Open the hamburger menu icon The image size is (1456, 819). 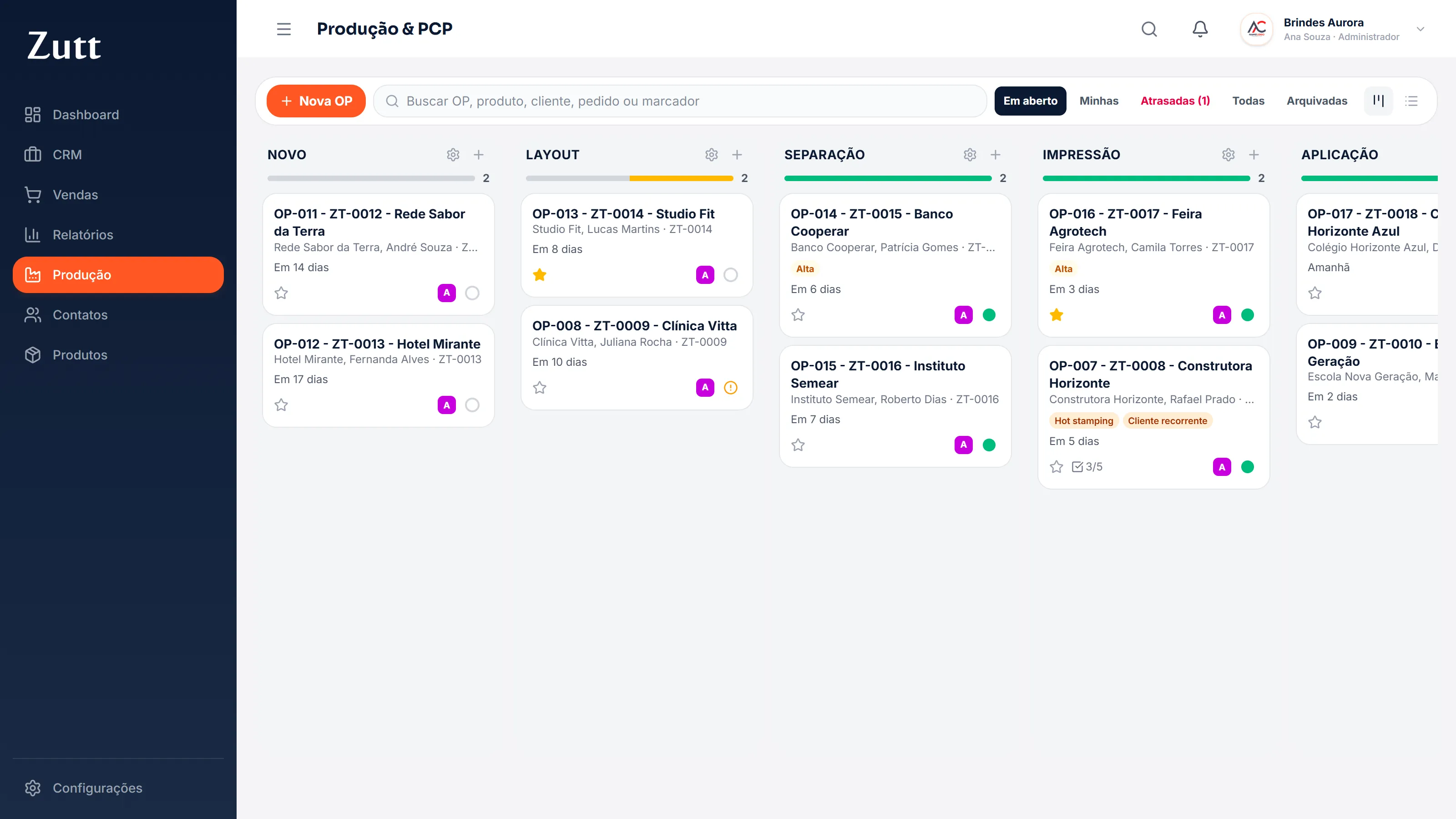pyautogui.click(x=284, y=29)
